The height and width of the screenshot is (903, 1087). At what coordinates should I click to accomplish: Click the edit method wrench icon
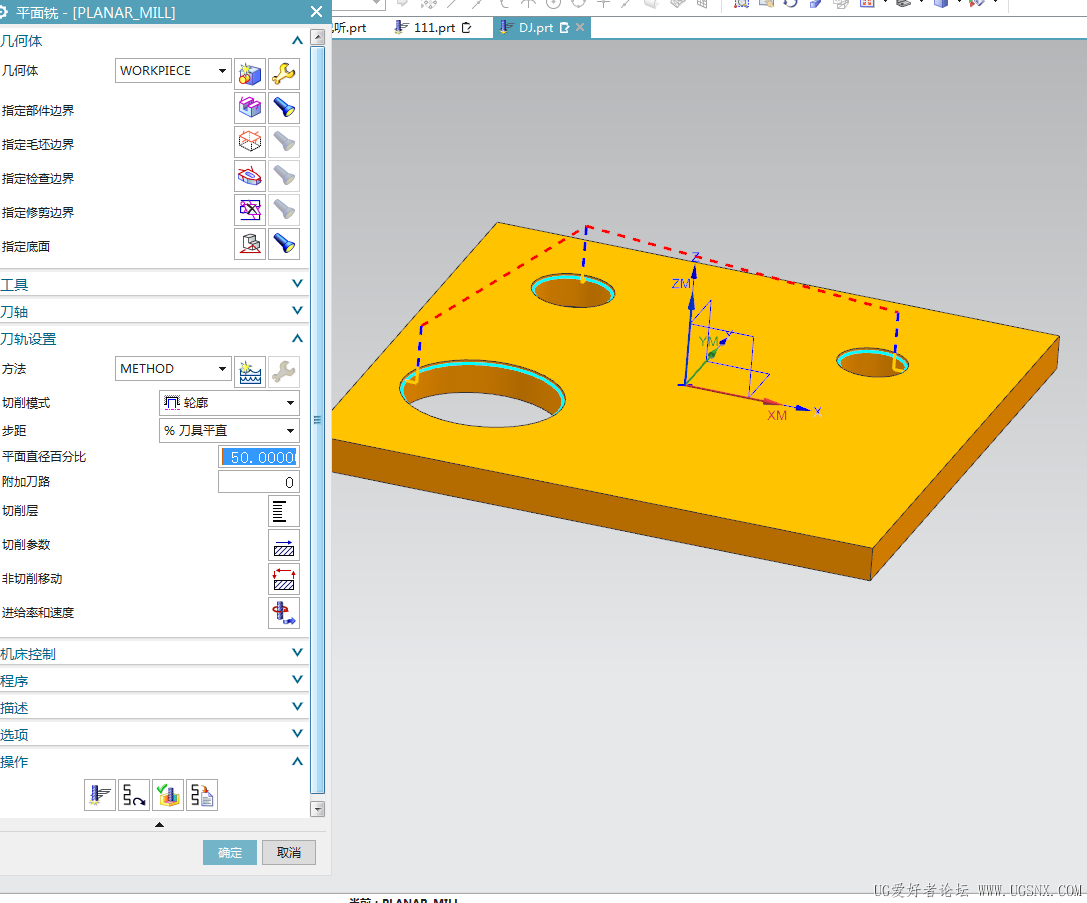click(284, 372)
